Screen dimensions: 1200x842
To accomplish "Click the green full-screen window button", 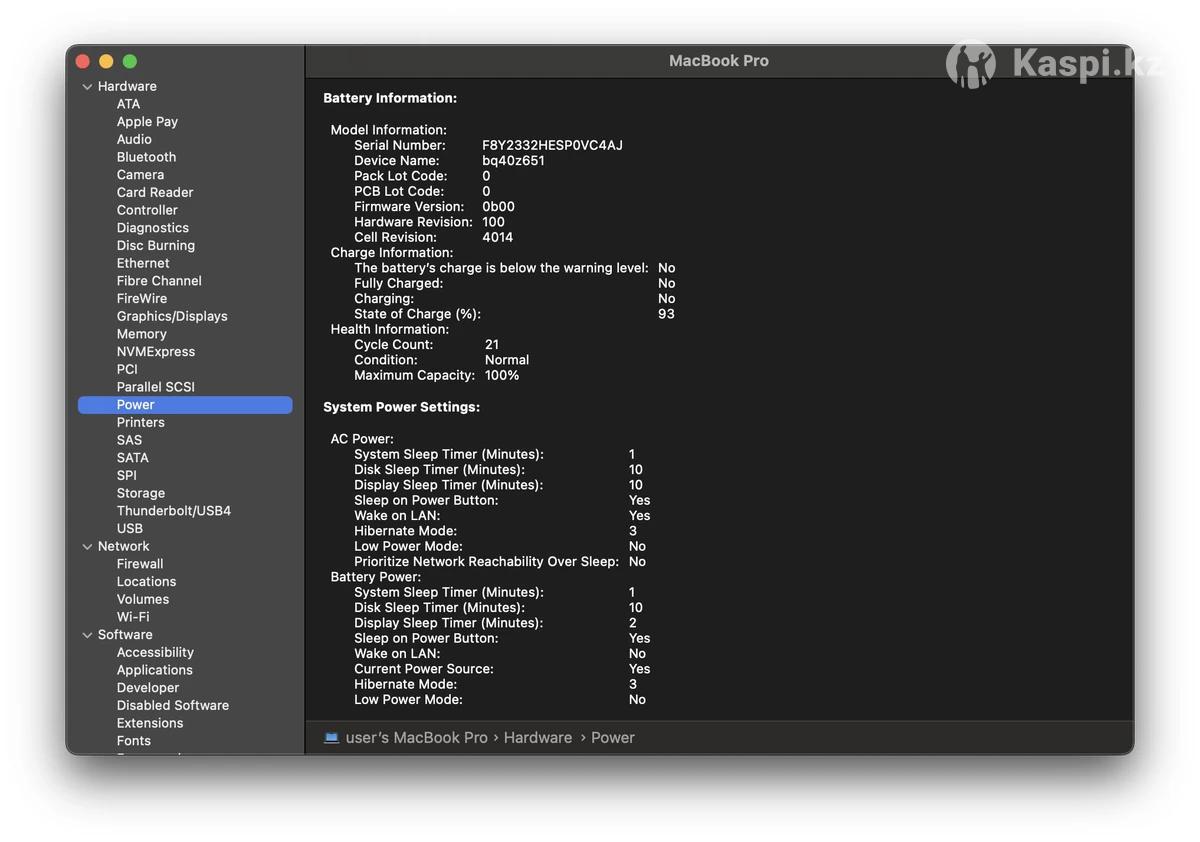I will [x=129, y=62].
